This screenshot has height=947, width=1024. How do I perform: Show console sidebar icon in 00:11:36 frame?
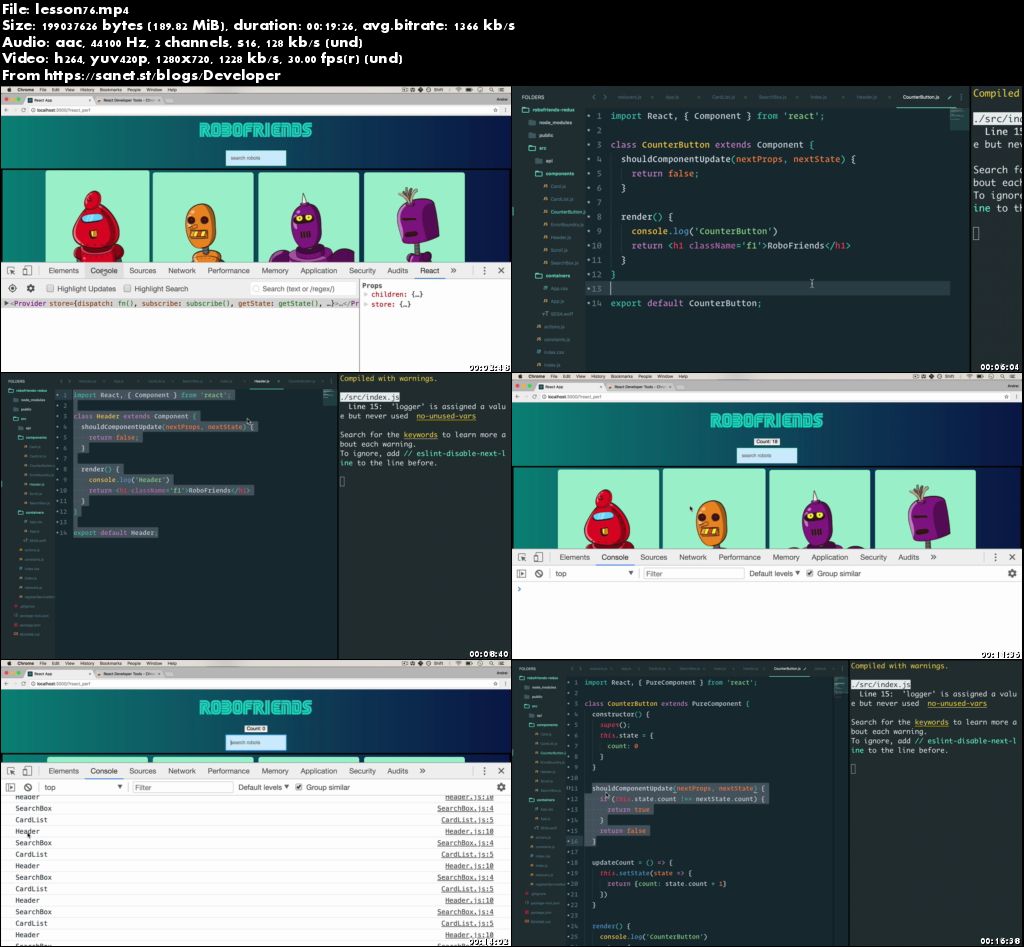pos(521,573)
